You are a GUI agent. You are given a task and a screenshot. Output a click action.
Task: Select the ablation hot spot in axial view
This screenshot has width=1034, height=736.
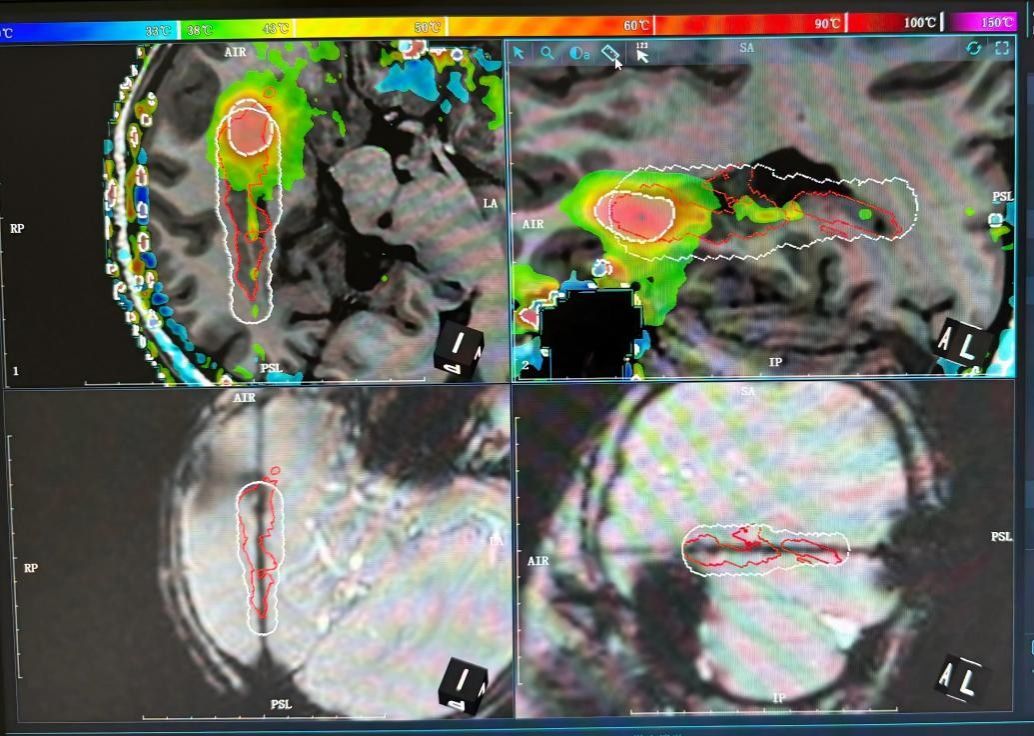pyautogui.click(x=250, y=128)
